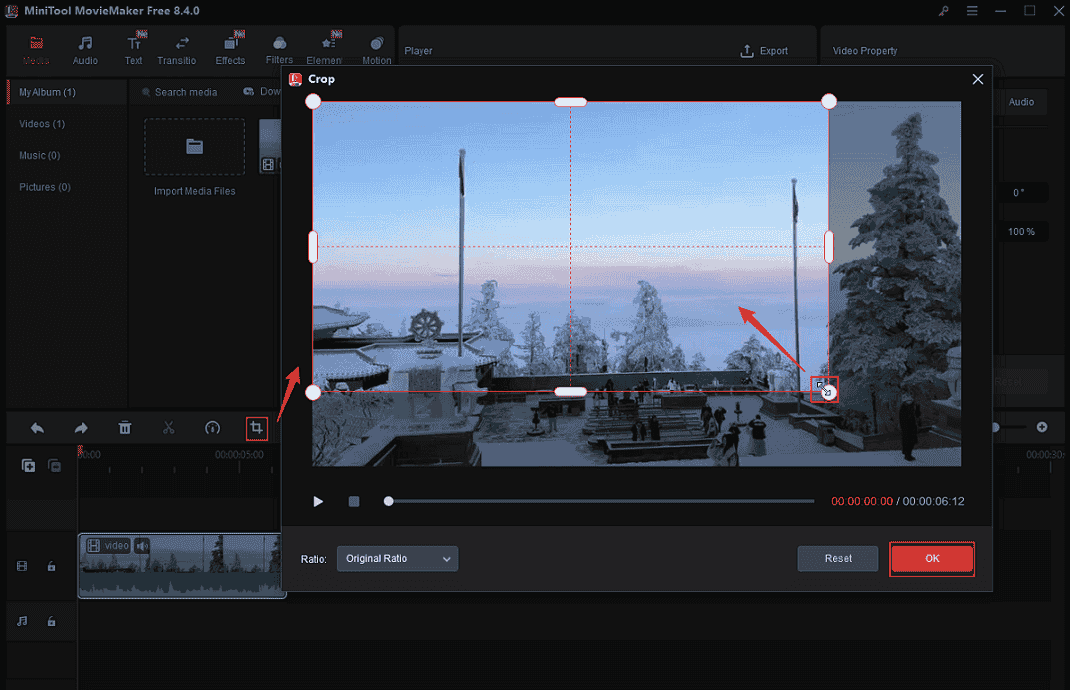Lock the video track
The image size is (1070, 690).
click(50, 566)
